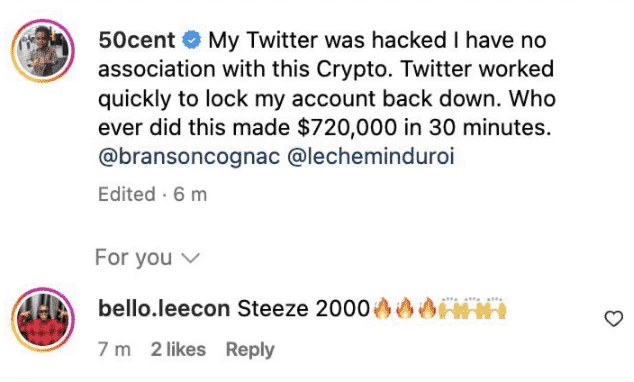Go to bello.leecon's profile via username
Viewport: 634px width, 382px height.
pos(164,309)
